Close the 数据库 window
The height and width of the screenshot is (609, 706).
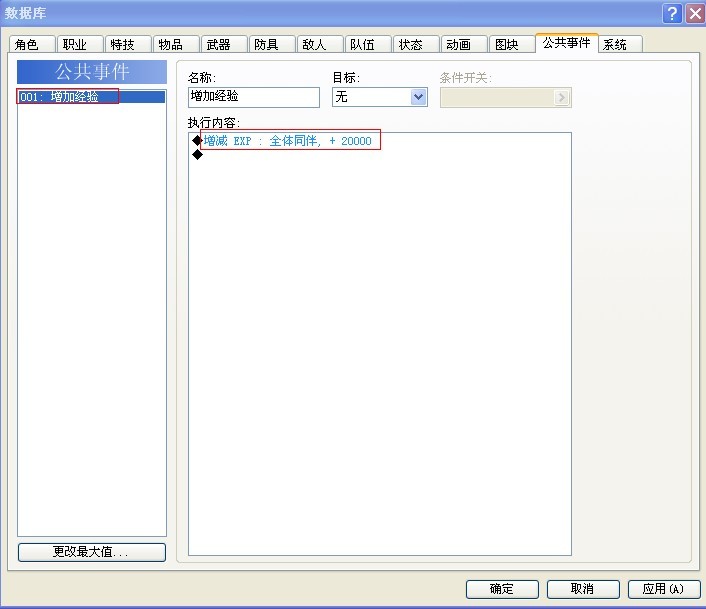(695, 14)
